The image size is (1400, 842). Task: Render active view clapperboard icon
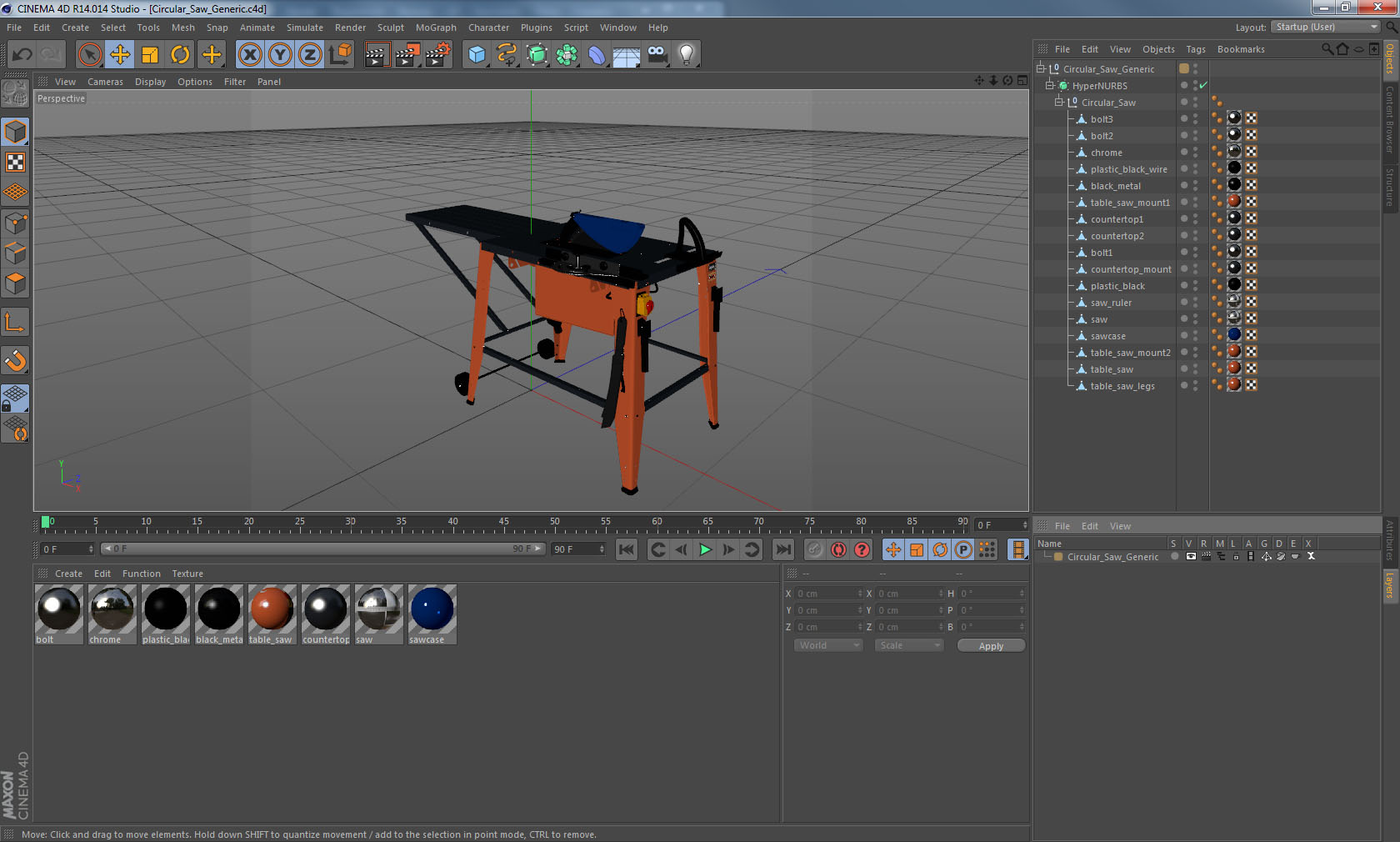pos(377,55)
